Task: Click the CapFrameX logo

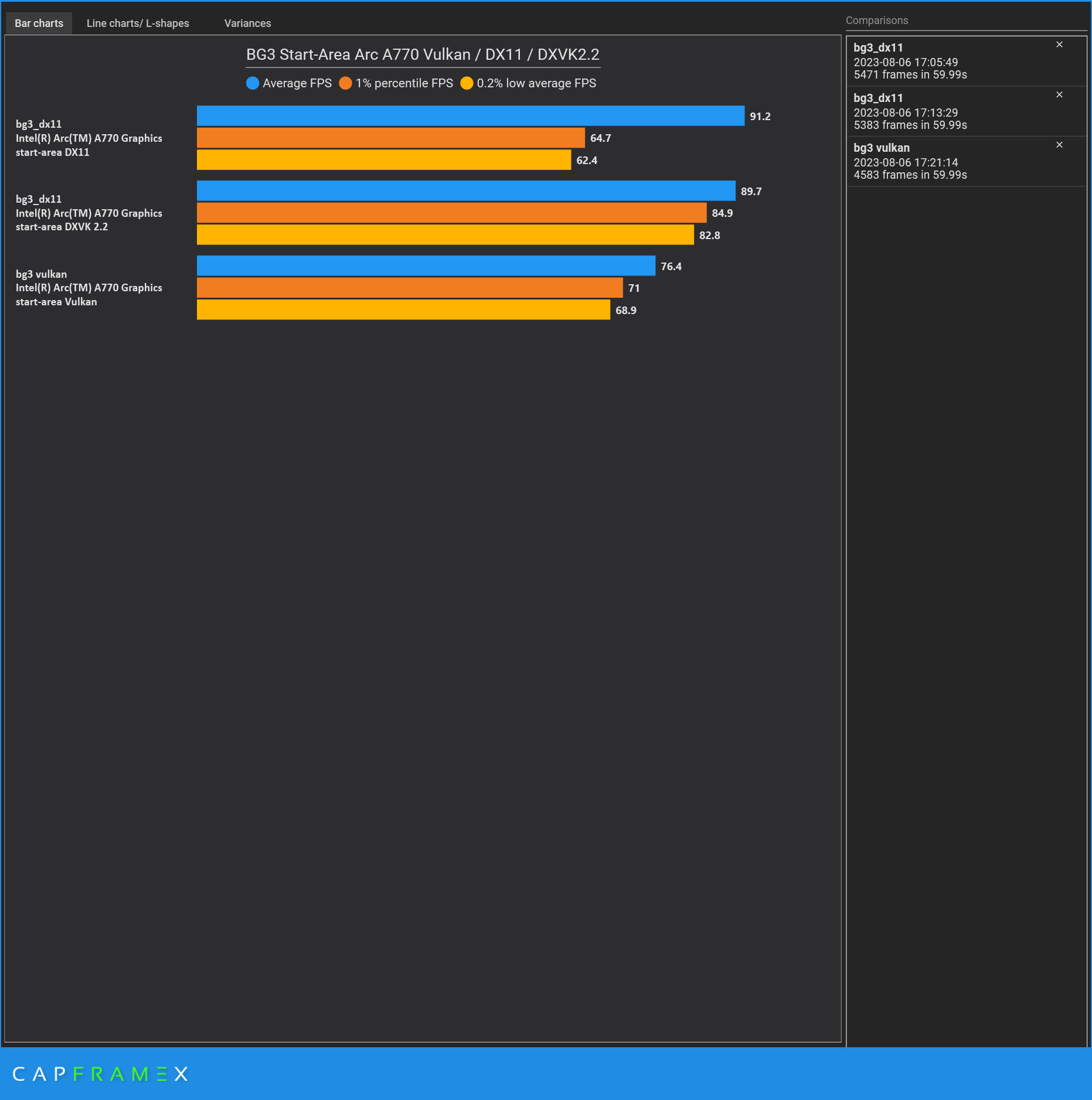Action: coord(100,1074)
